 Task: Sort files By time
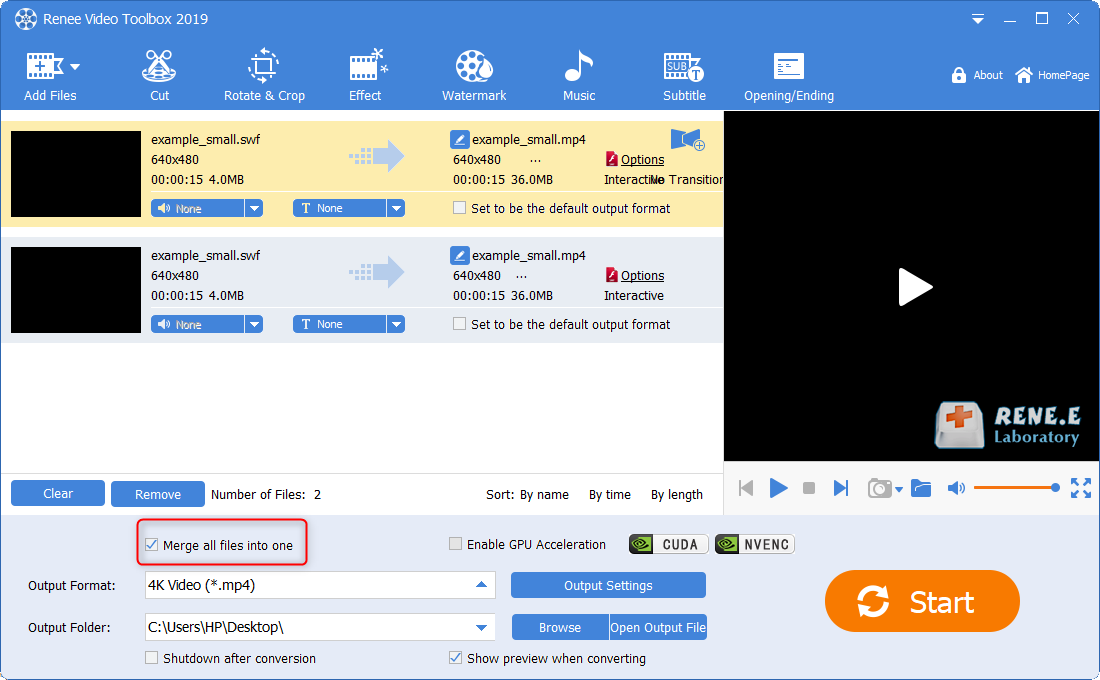609,494
